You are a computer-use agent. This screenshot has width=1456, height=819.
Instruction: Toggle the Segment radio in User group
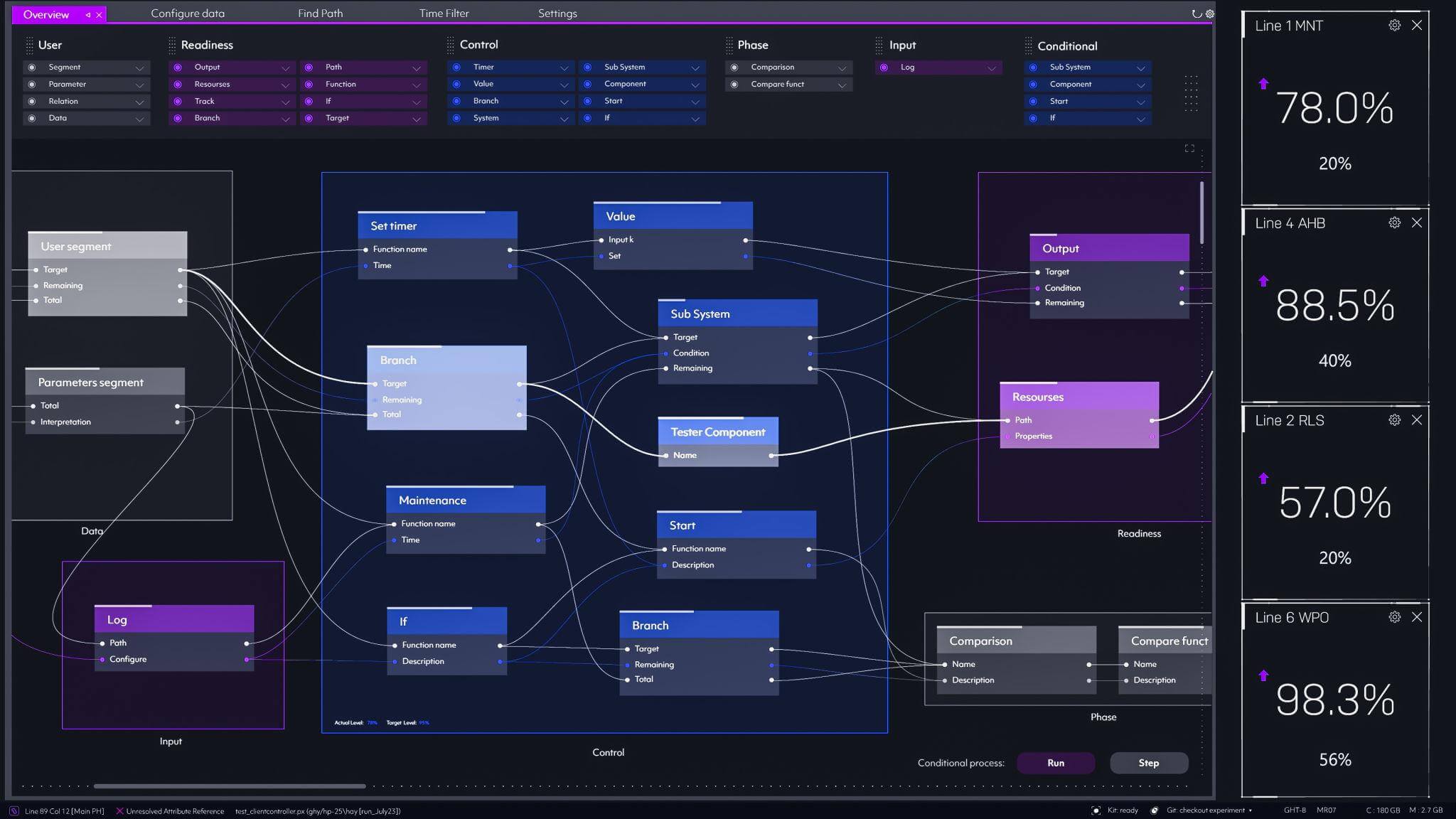(x=31, y=68)
